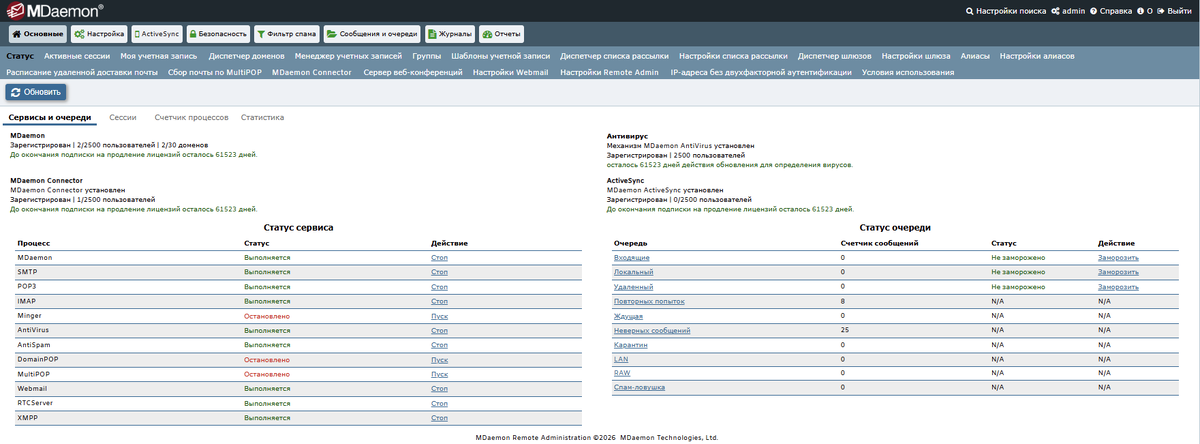Viewport: 1200px width, 444px height.
Task: Open the Журналы section
Action: click(449, 33)
